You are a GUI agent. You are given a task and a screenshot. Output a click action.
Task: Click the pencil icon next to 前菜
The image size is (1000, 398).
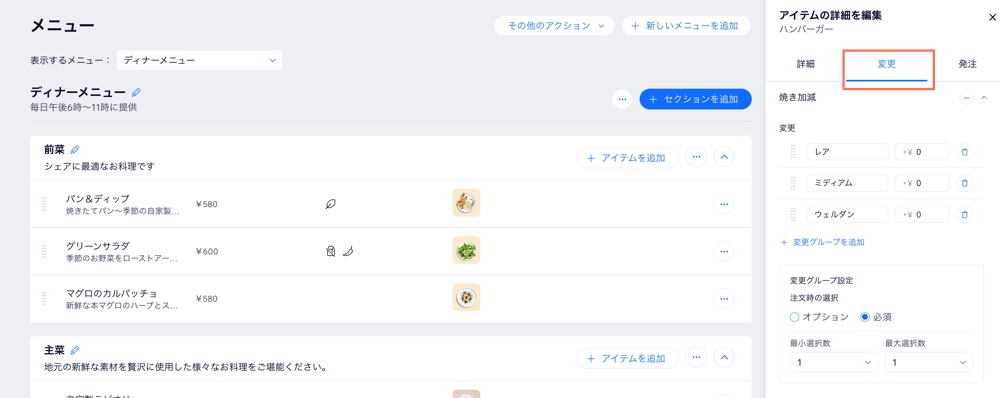click(75, 150)
